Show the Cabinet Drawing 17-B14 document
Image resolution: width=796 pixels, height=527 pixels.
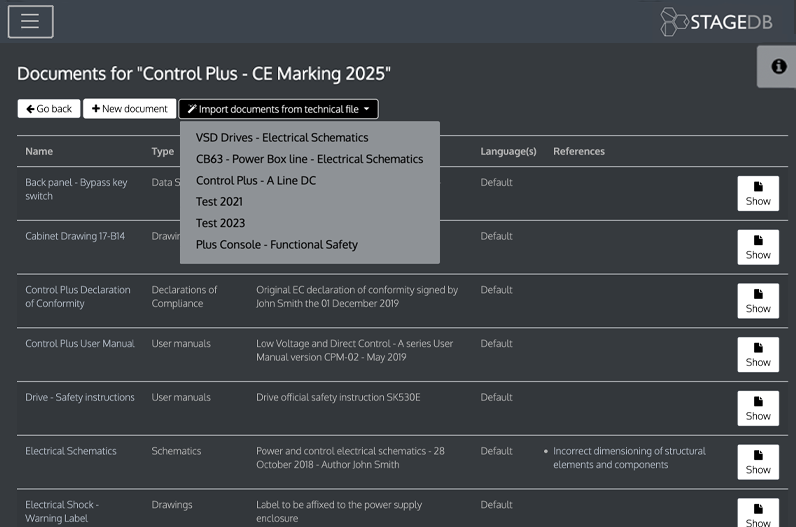757,247
